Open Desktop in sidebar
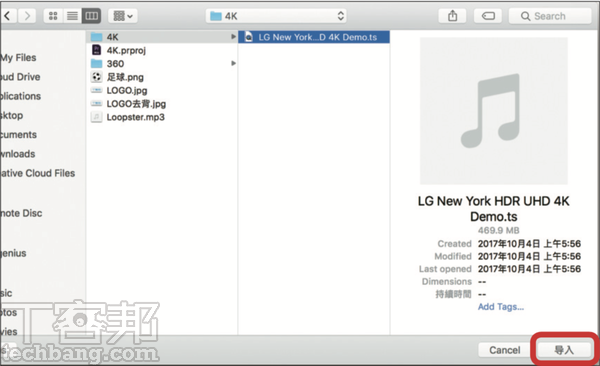 (11, 115)
